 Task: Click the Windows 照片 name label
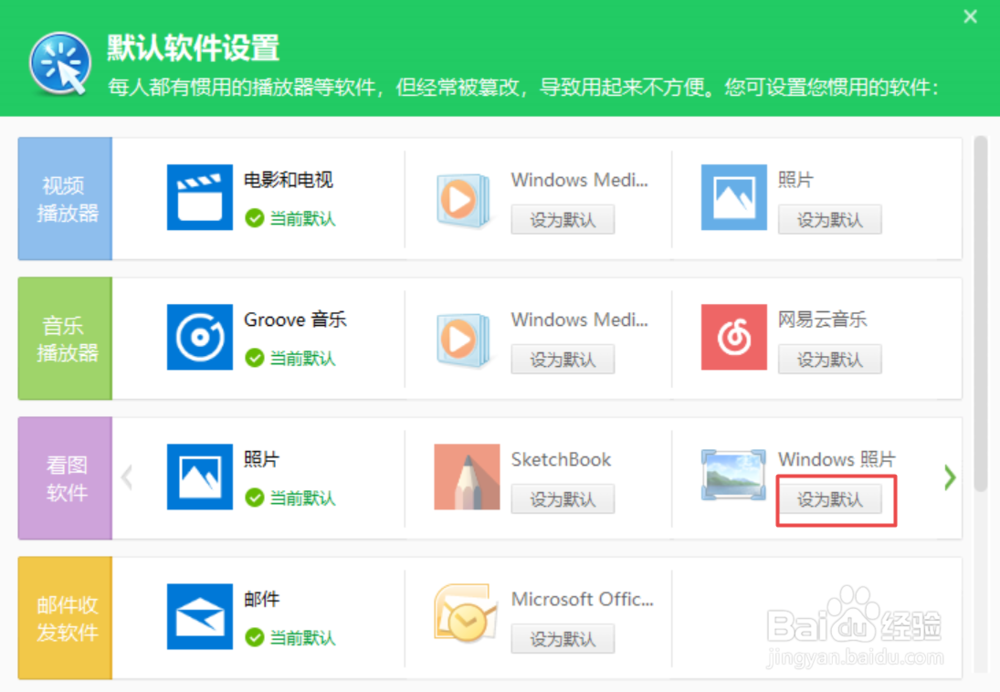tap(837, 459)
